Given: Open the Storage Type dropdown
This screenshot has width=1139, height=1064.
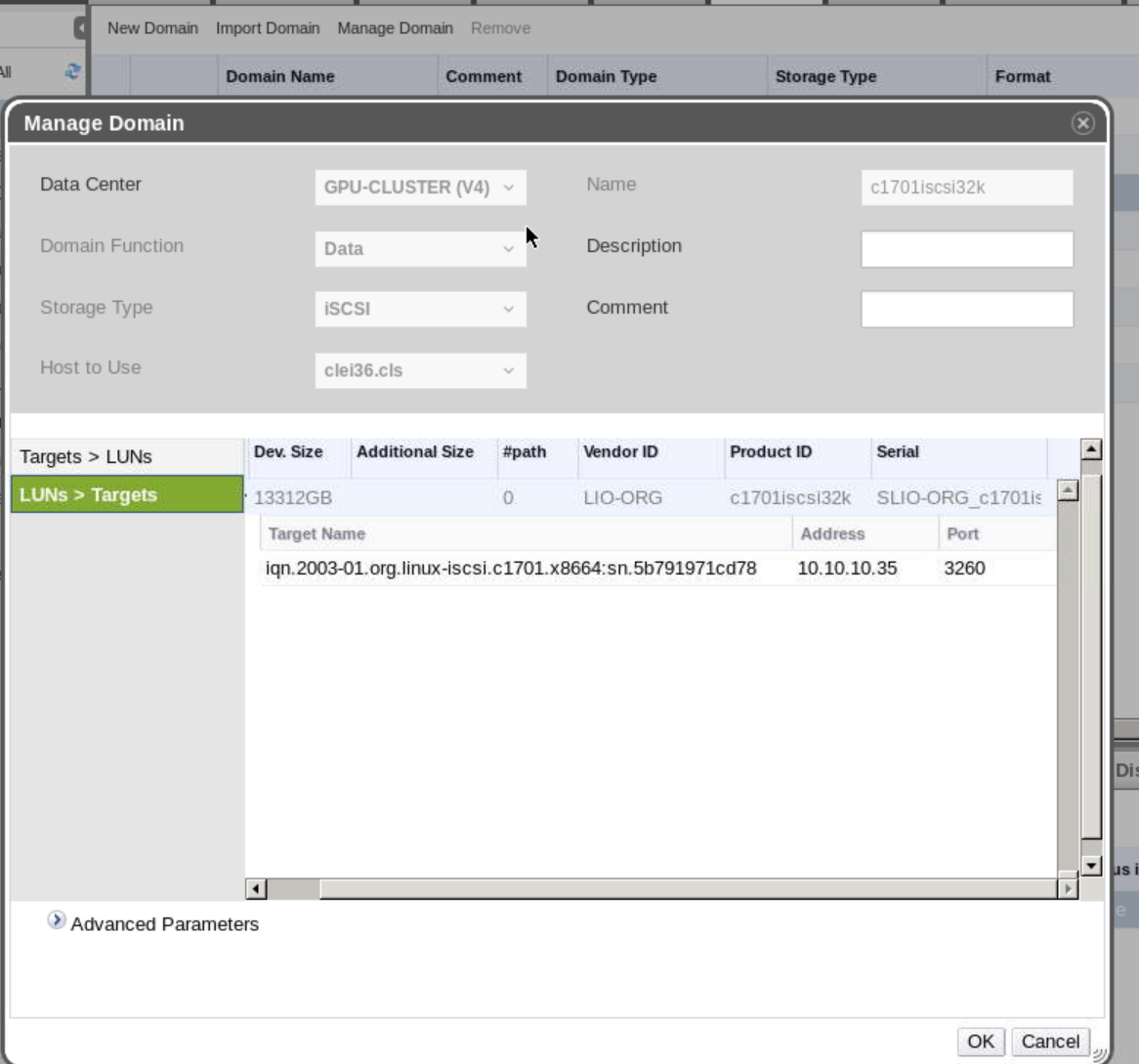Looking at the screenshot, I should click(420, 310).
